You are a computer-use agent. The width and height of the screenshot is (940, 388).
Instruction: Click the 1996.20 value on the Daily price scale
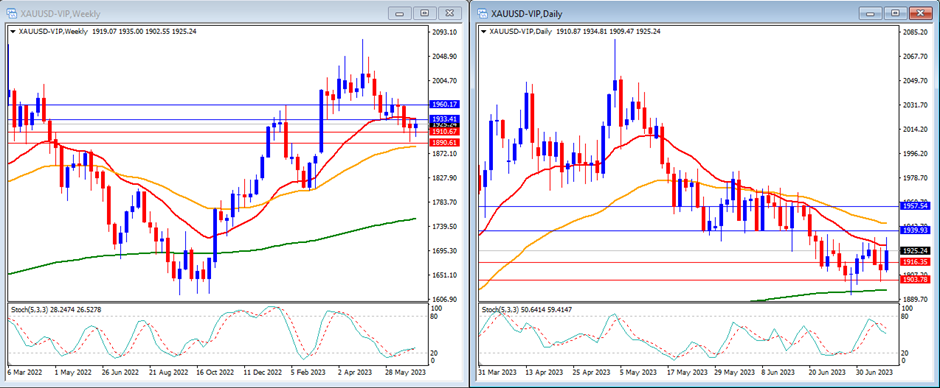pos(915,154)
